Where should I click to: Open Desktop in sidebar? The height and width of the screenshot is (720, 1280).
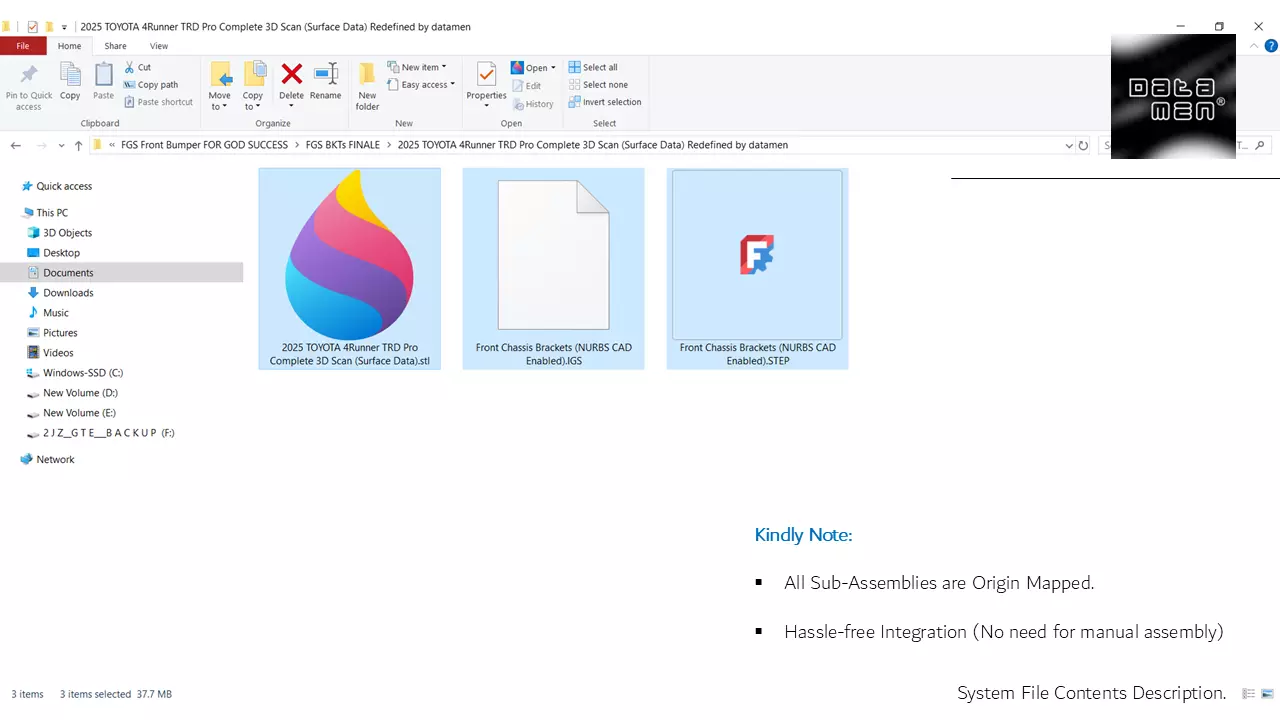pos(61,252)
